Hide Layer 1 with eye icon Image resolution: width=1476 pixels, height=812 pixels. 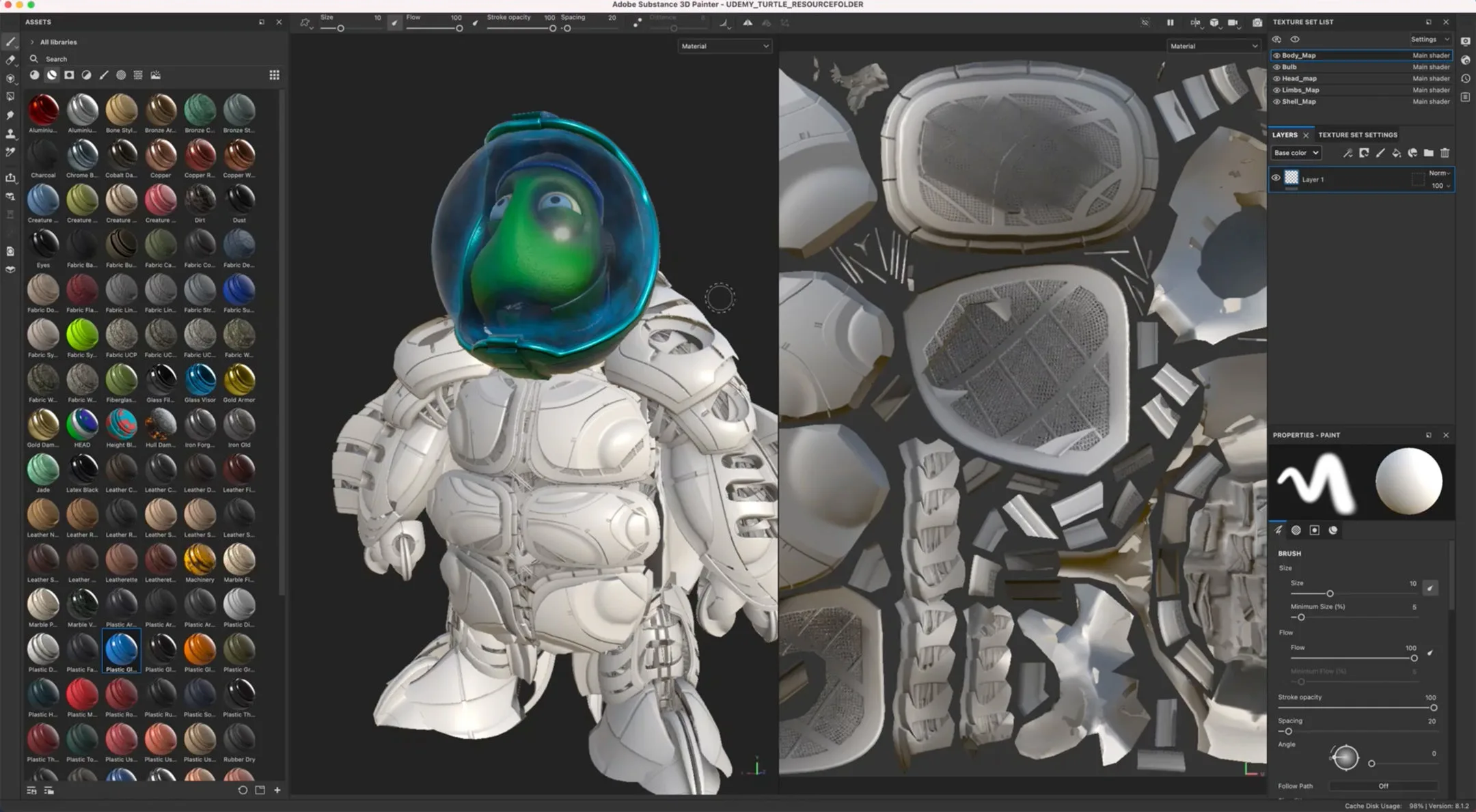click(1275, 178)
